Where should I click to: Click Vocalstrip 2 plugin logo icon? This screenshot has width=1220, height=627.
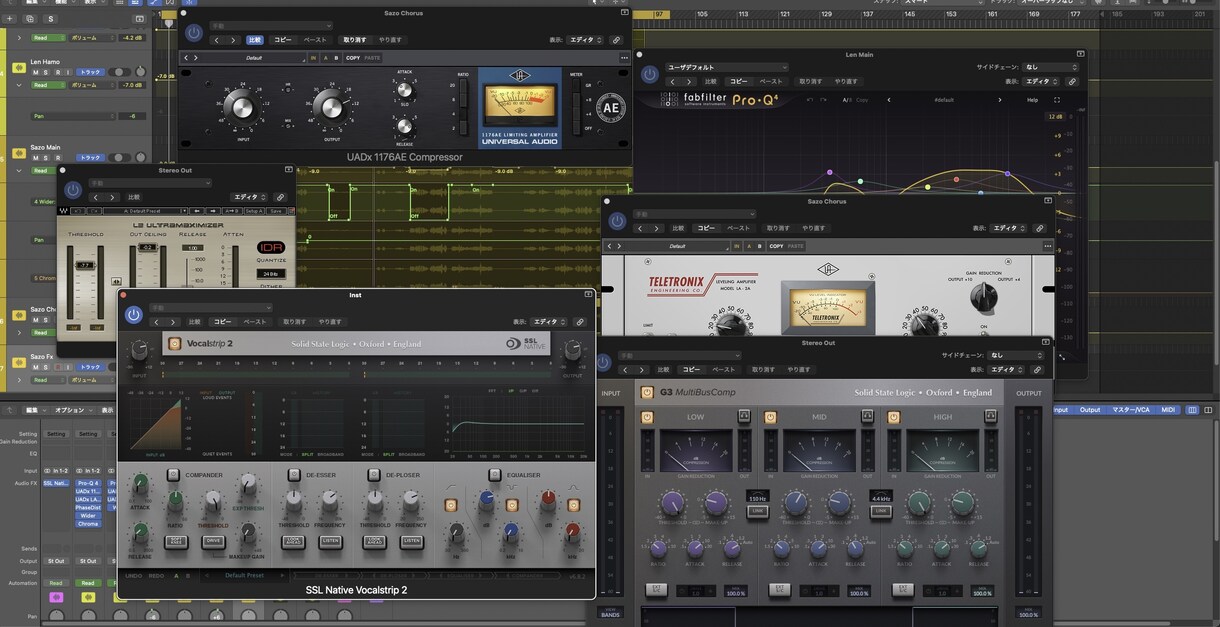click(x=174, y=344)
